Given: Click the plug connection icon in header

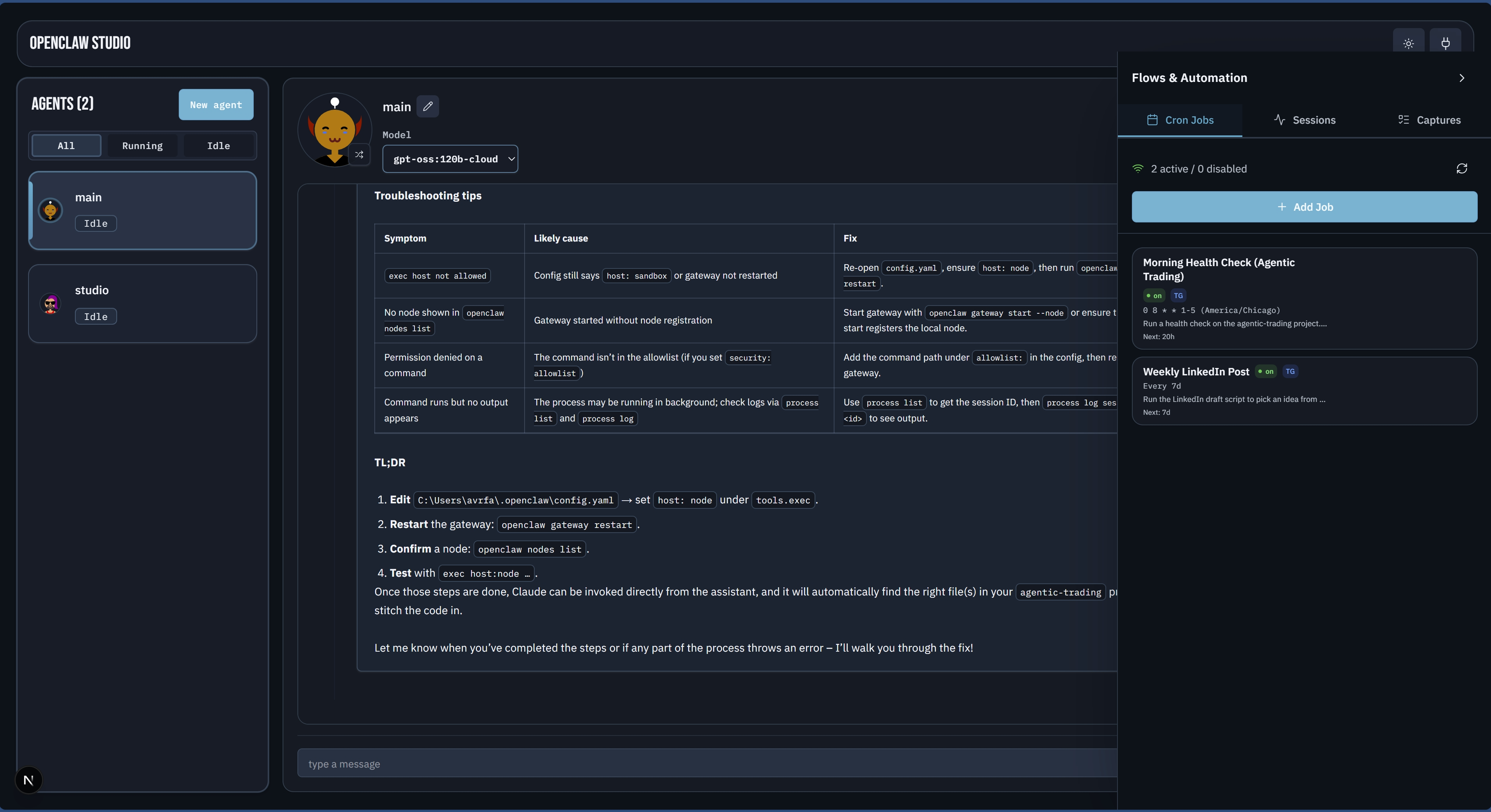Looking at the screenshot, I should click(1445, 43).
